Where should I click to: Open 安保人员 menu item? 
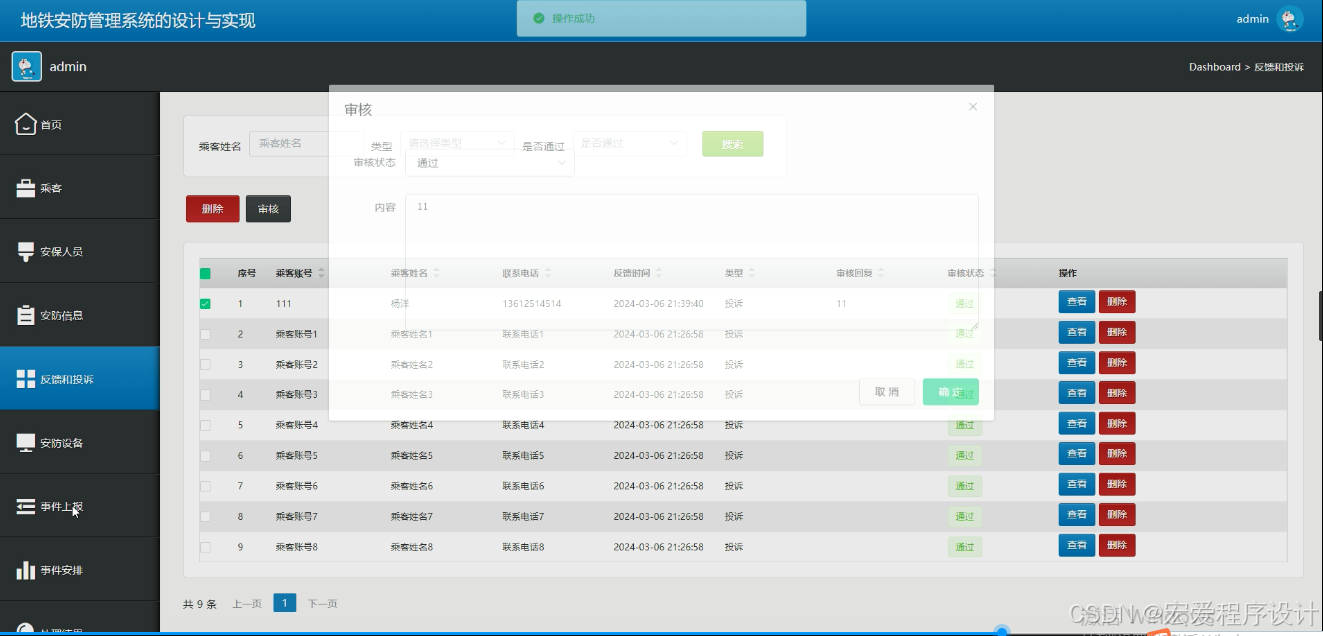(80, 251)
